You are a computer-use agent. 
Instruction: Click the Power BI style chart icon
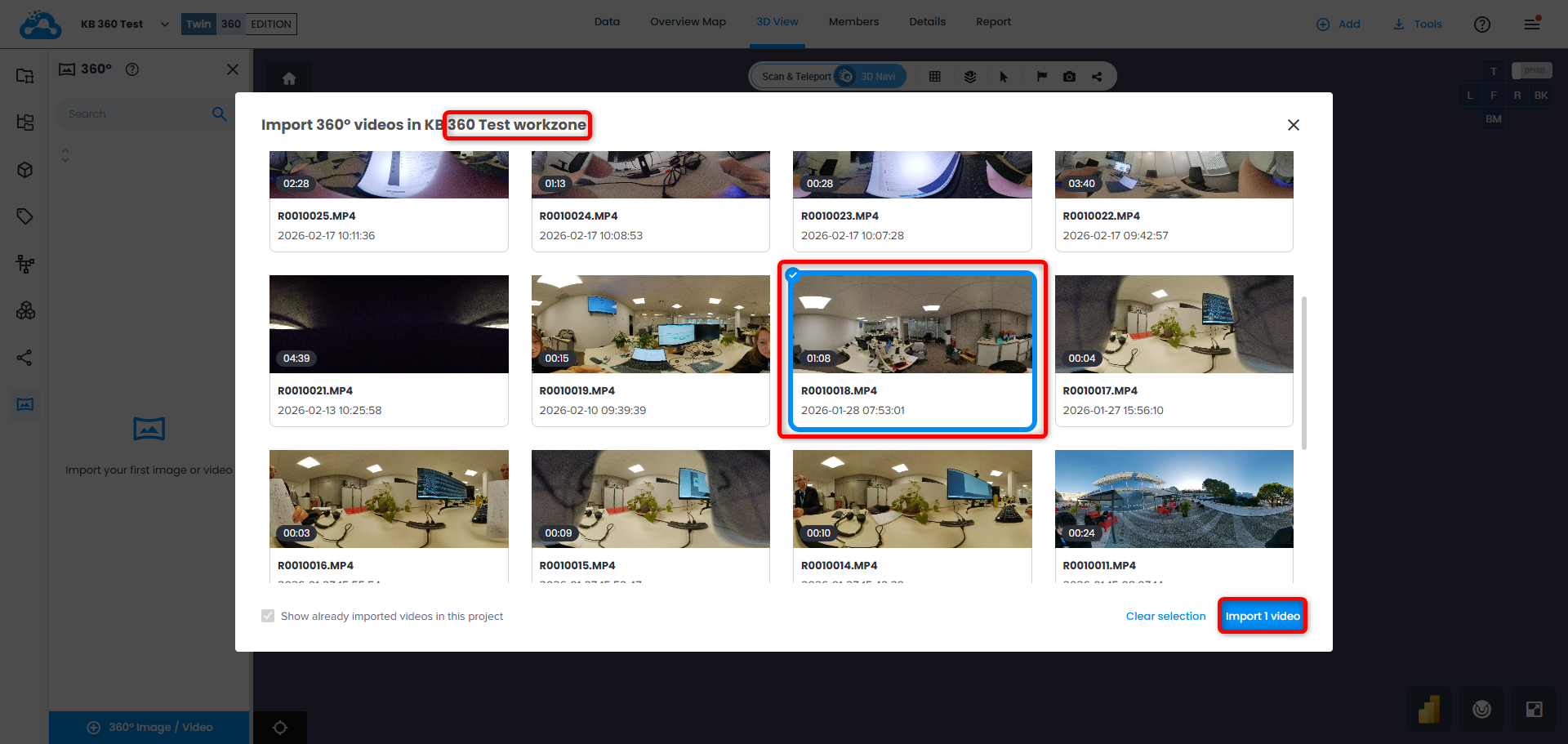pos(1429,709)
